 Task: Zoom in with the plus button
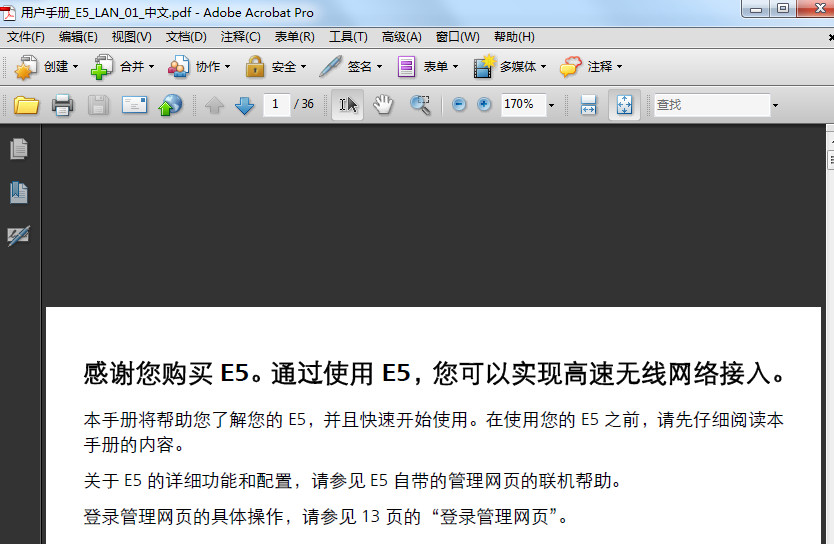point(484,104)
